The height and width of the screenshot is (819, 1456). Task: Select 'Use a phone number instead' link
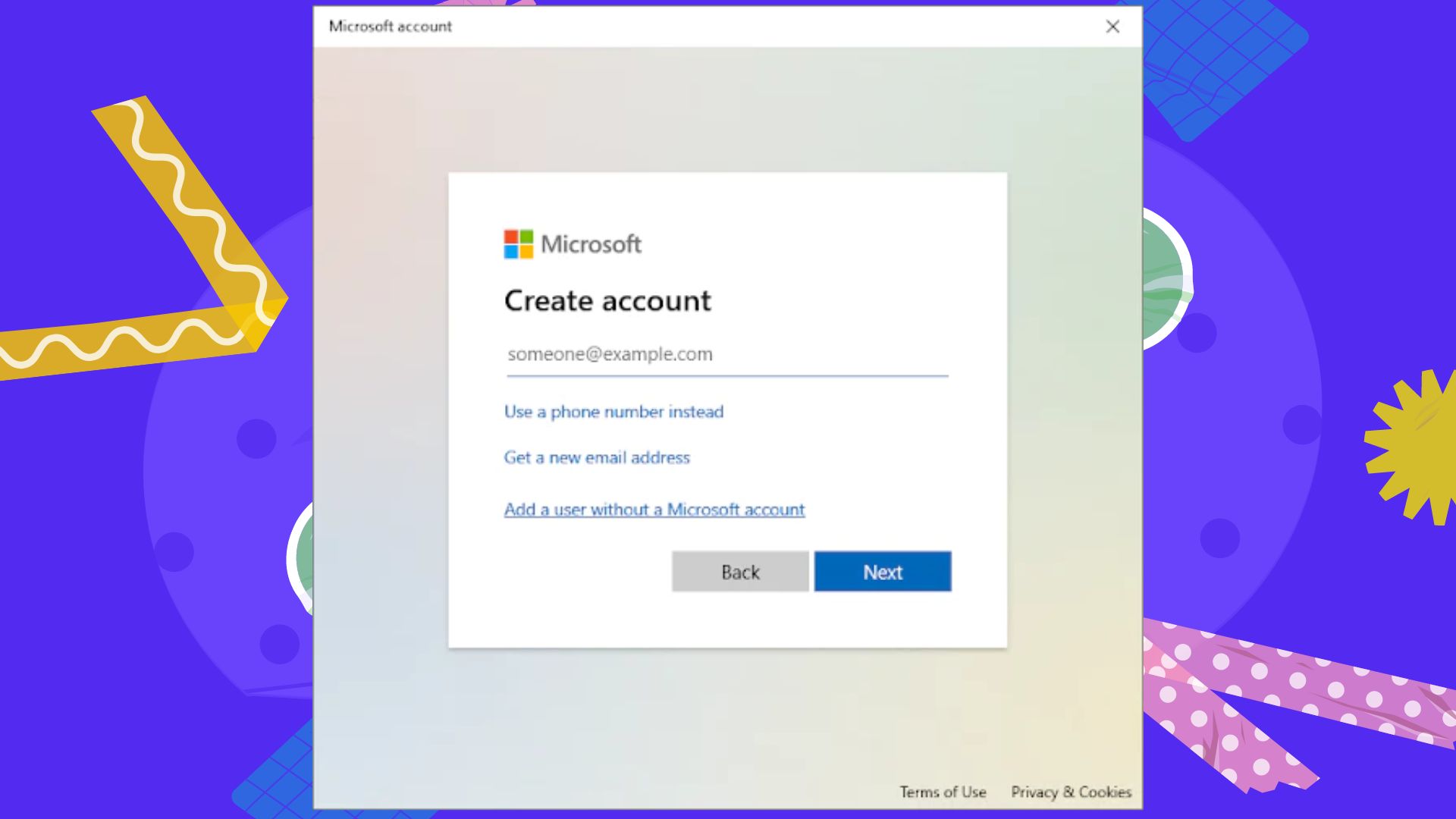click(x=613, y=412)
